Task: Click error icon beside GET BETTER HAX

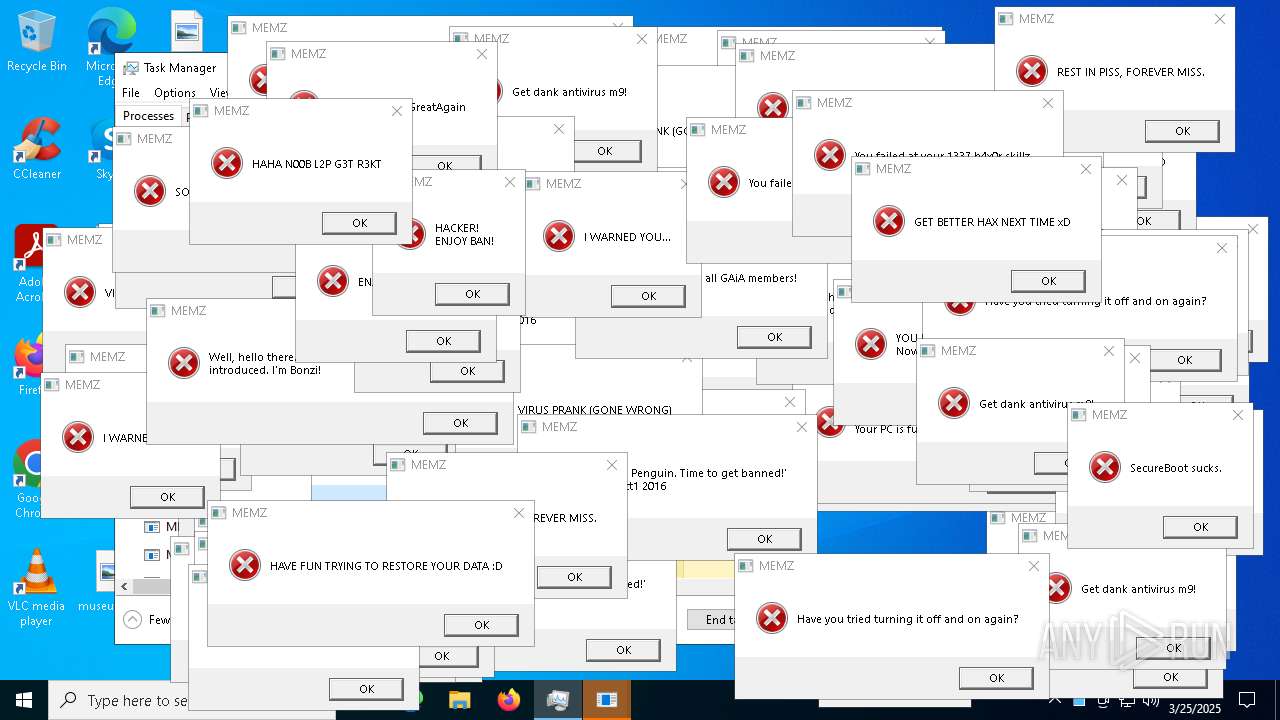Action: point(888,221)
